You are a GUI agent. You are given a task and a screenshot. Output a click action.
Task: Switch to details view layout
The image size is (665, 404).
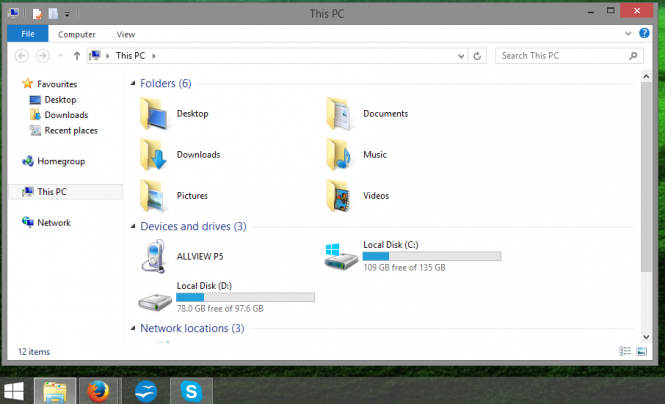624,351
